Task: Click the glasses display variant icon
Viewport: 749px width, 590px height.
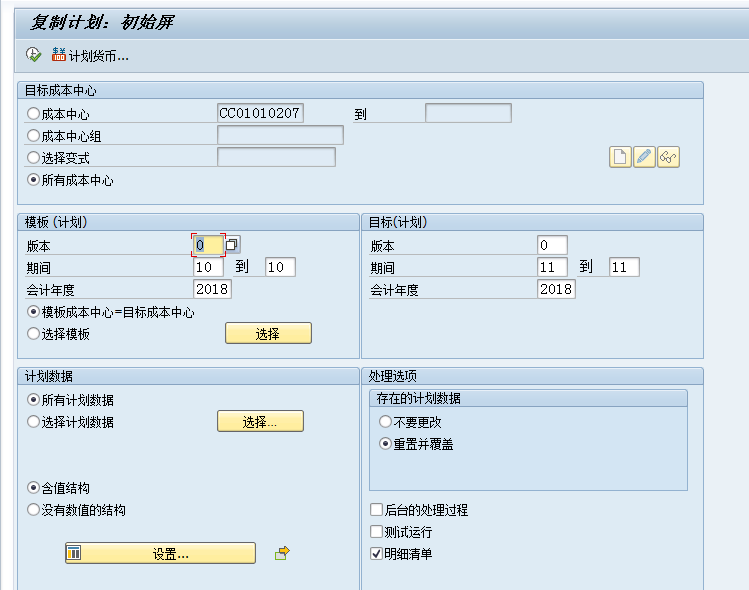Action: (x=669, y=157)
